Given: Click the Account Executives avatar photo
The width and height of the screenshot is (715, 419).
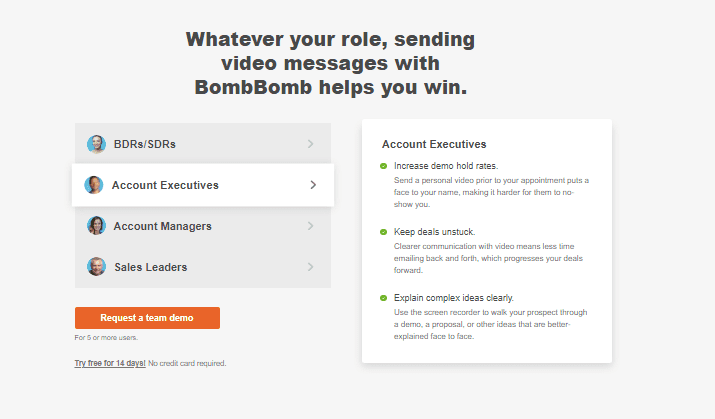Looking at the screenshot, I should point(93,185).
